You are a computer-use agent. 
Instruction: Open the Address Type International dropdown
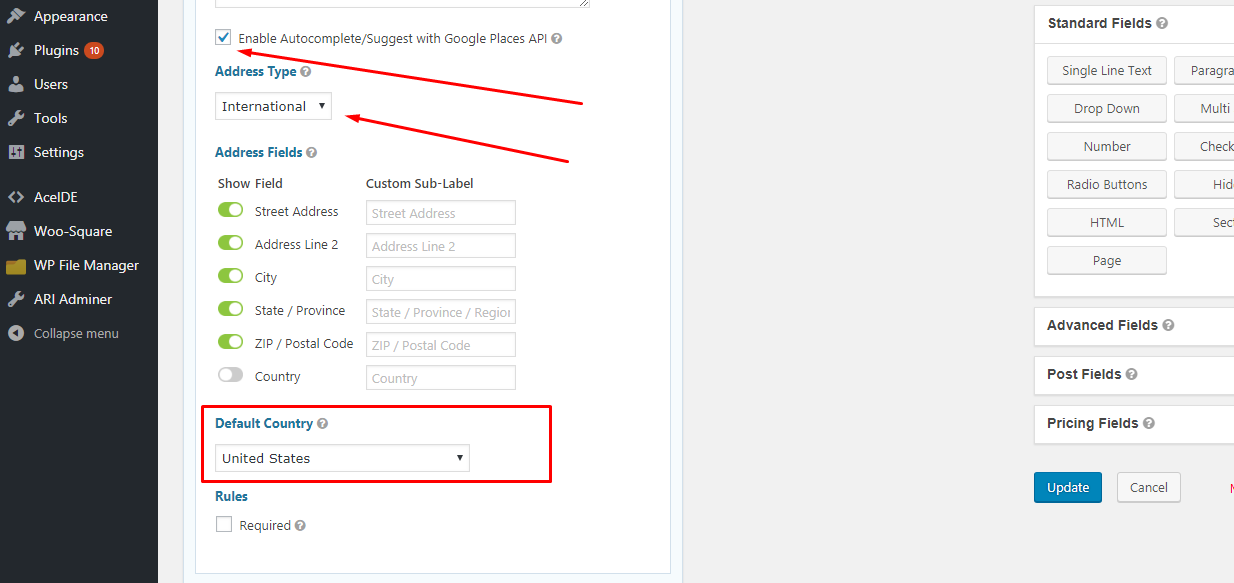[273, 106]
